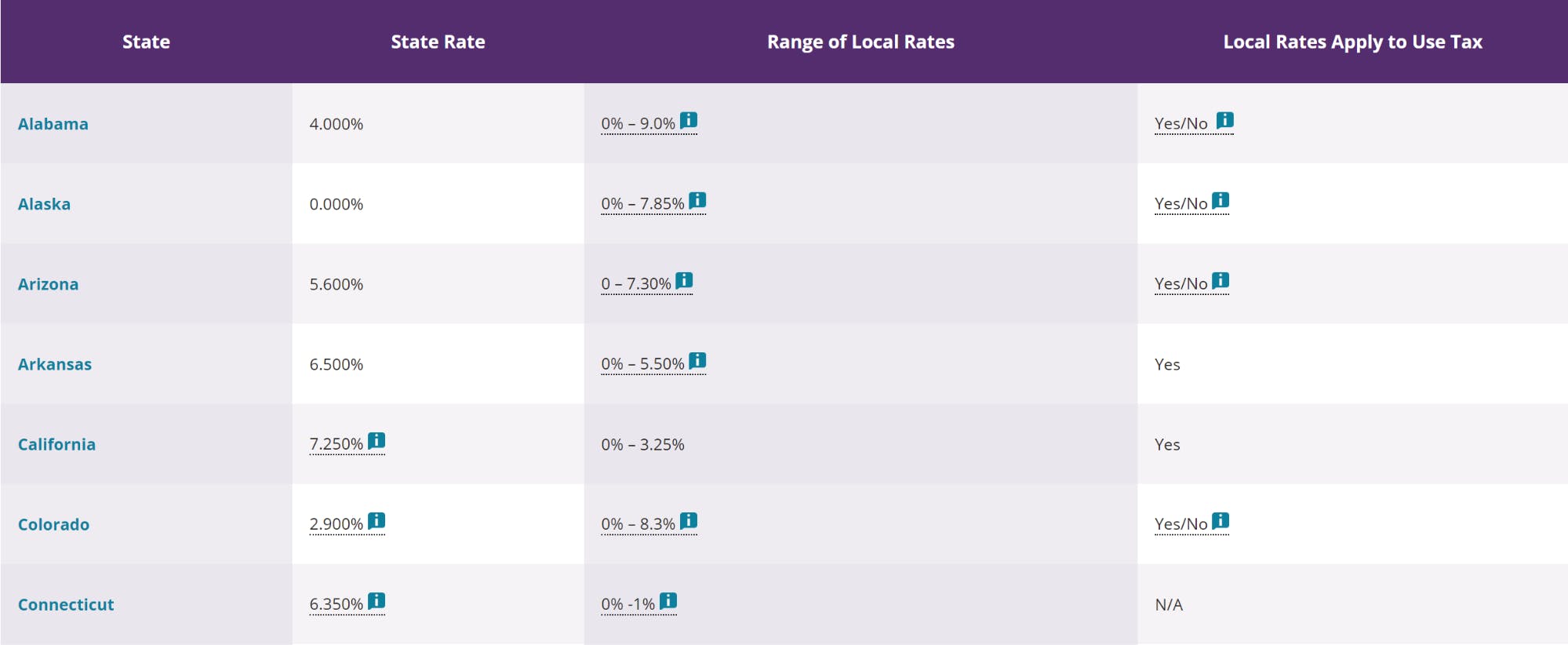Open the Alaska state link
The height and width of the screenshot is (645, 1568).
[44, 204]
